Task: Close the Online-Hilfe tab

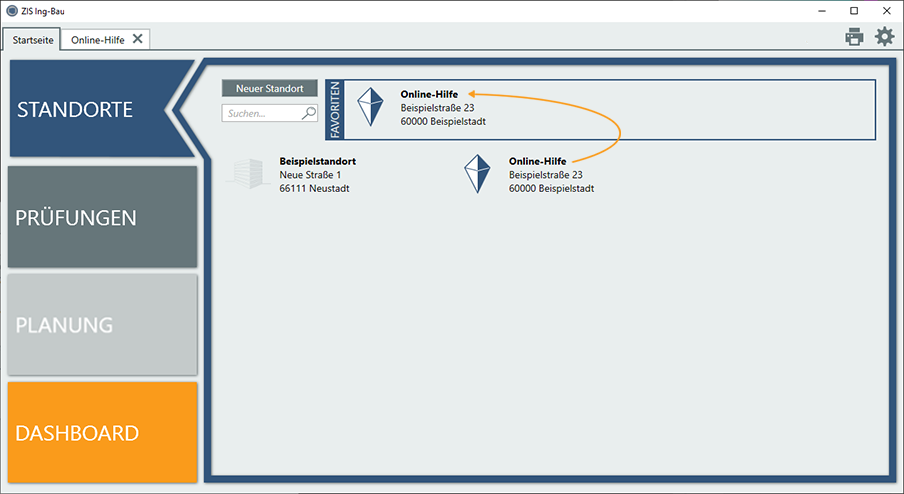Action: 138,39
